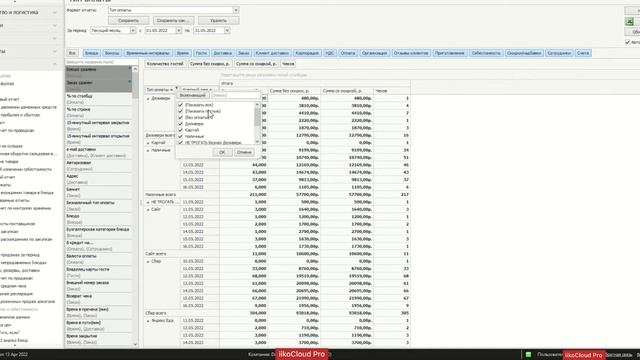Click the Сбер всего subtotal row
The image size is (640, 360).
point(277,313)
